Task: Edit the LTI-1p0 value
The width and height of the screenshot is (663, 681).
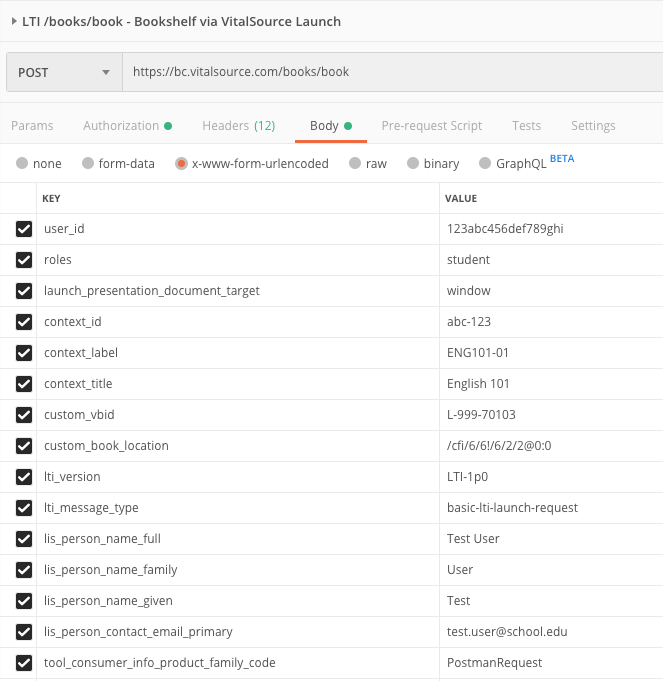Action: point(551,477)
